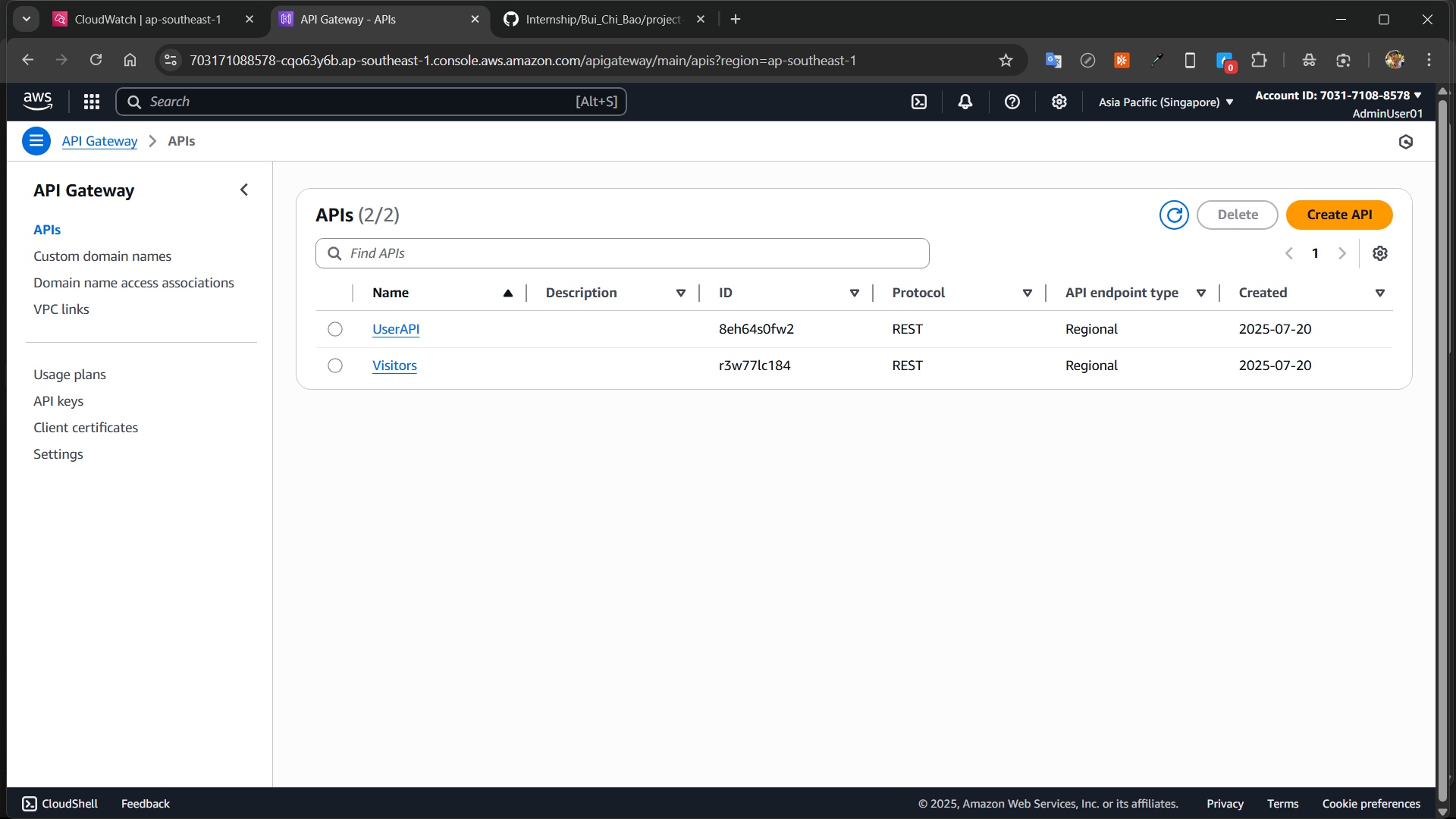Open AWS console settings gear in header
The height and width of the screenshot is (819, 1456).
tap(1059, 102)
